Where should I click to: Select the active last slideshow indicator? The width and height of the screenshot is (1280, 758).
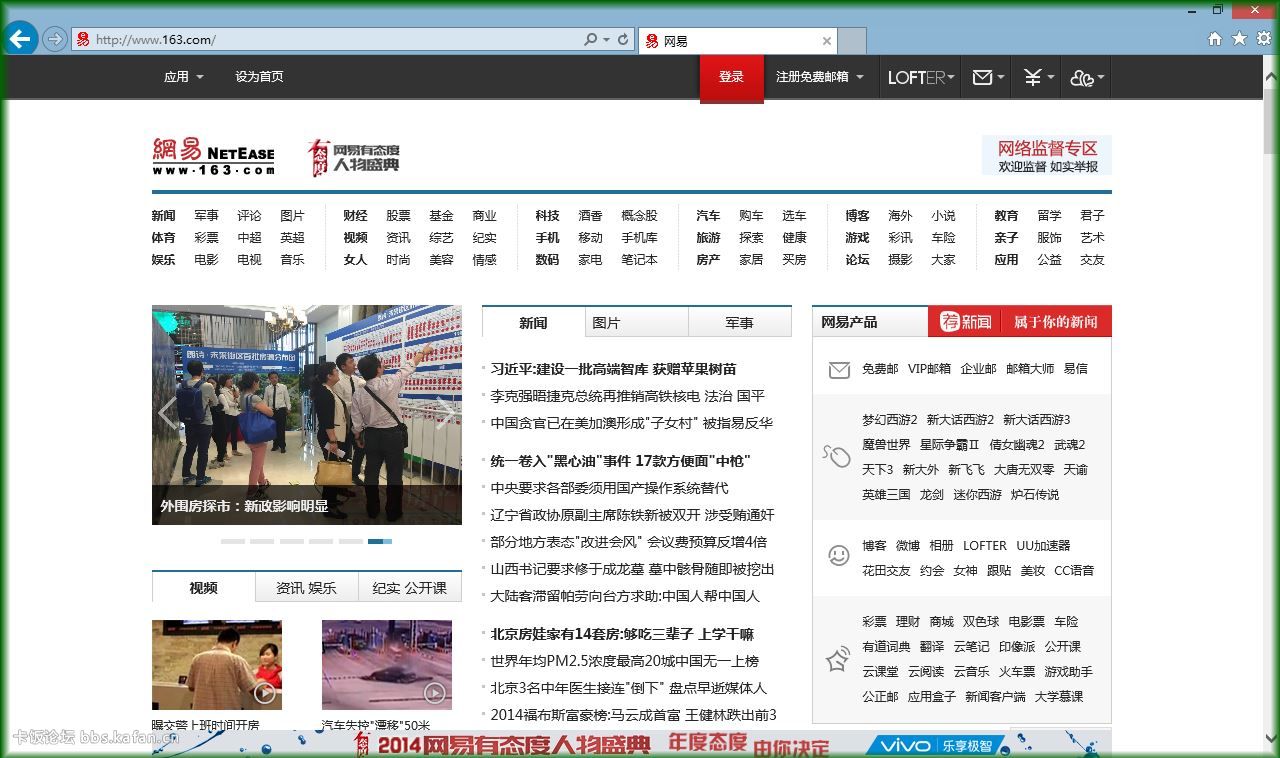(380, 541)
